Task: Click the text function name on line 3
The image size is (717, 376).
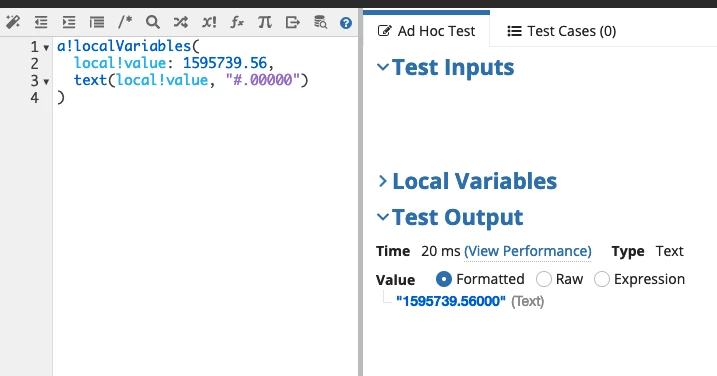Action: [x=91, y=80]
